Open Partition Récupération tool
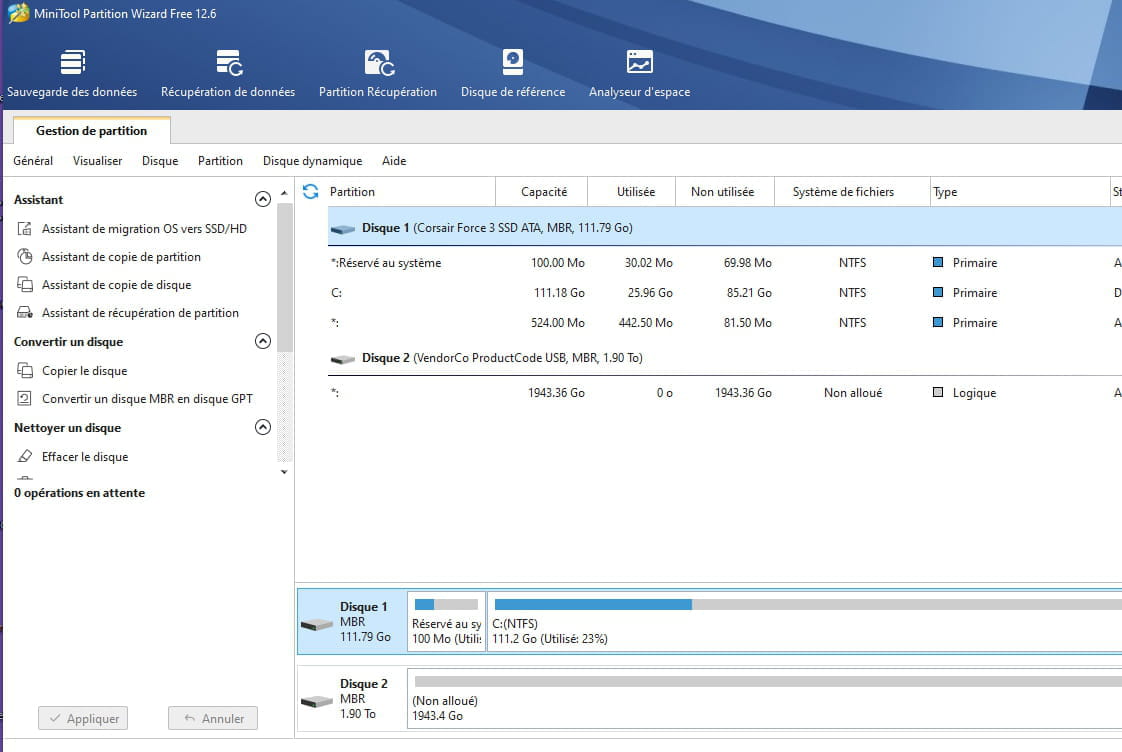The image size is (1122, 752). tap(378, 73)
